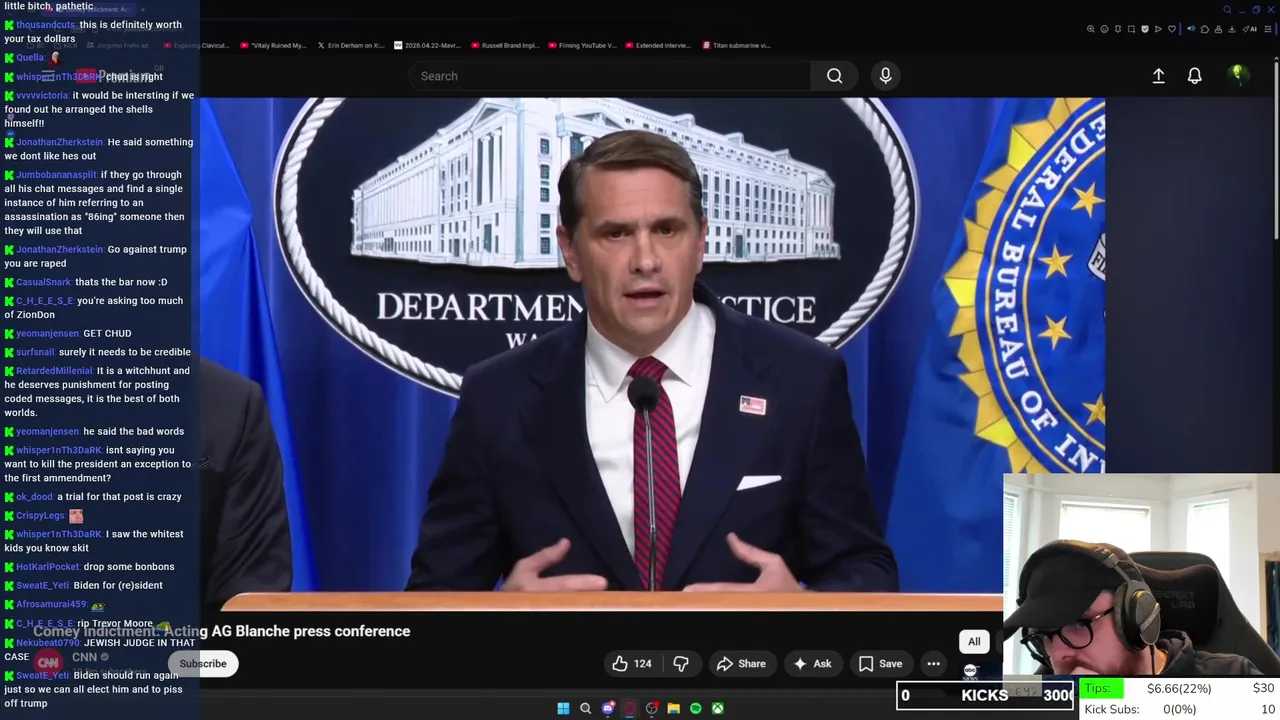The width and height of the screenshot is (1280, 720).
Task: Click the send/flow arrow icon in address bar
Action: point(1158,29)
